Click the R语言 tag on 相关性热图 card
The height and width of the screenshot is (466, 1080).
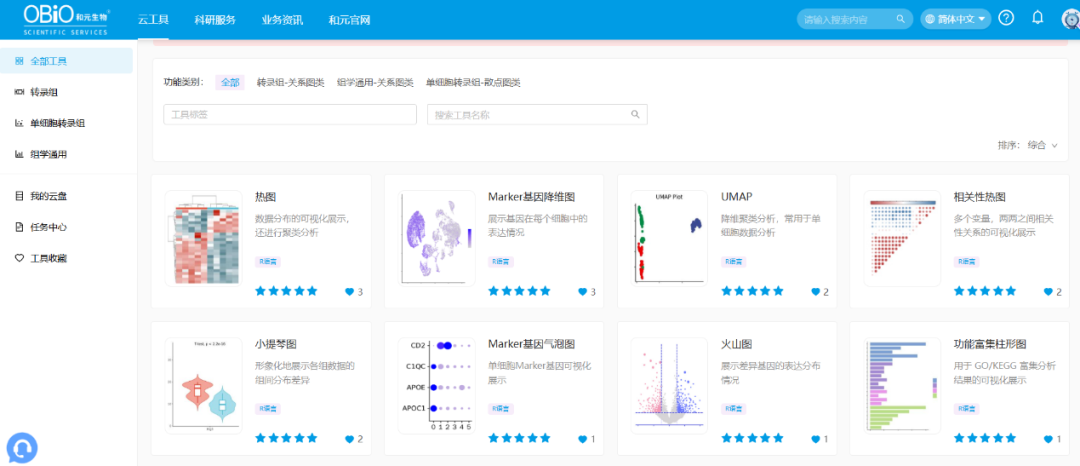967,262
